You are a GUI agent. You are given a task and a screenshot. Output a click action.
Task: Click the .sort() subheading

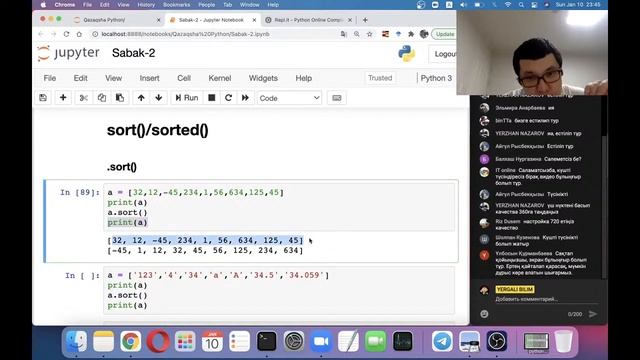pos(122,167)
